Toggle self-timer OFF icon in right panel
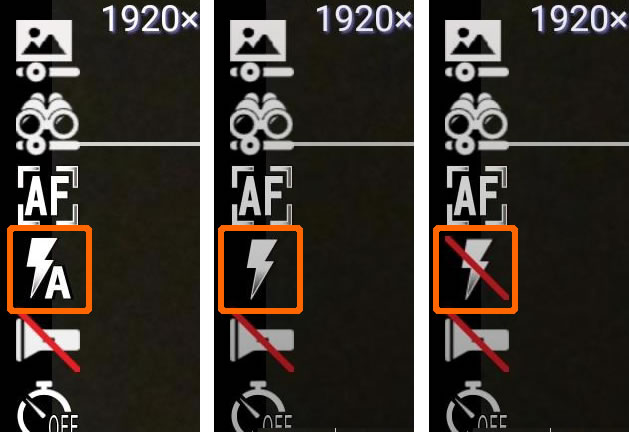This screenshot has width=629, height=432. point(477,406)
